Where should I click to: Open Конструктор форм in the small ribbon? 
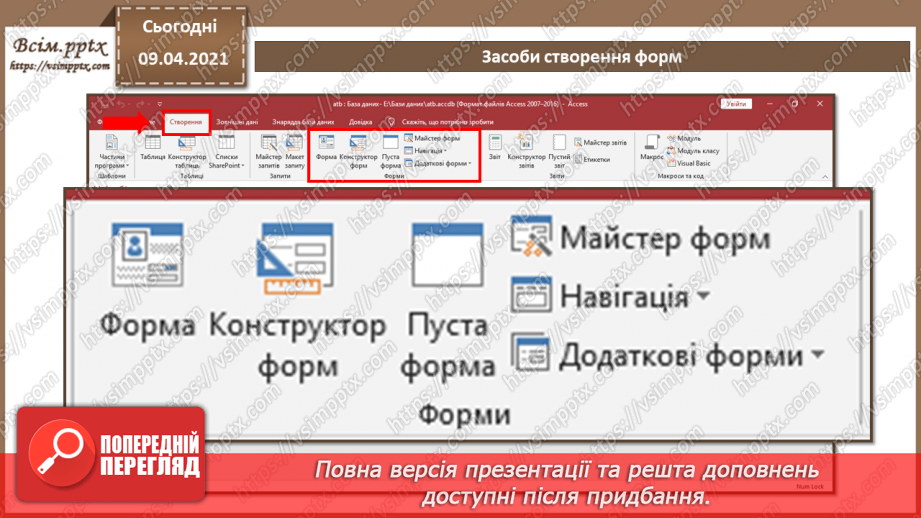pyautogui.click(x=358, y=149)
